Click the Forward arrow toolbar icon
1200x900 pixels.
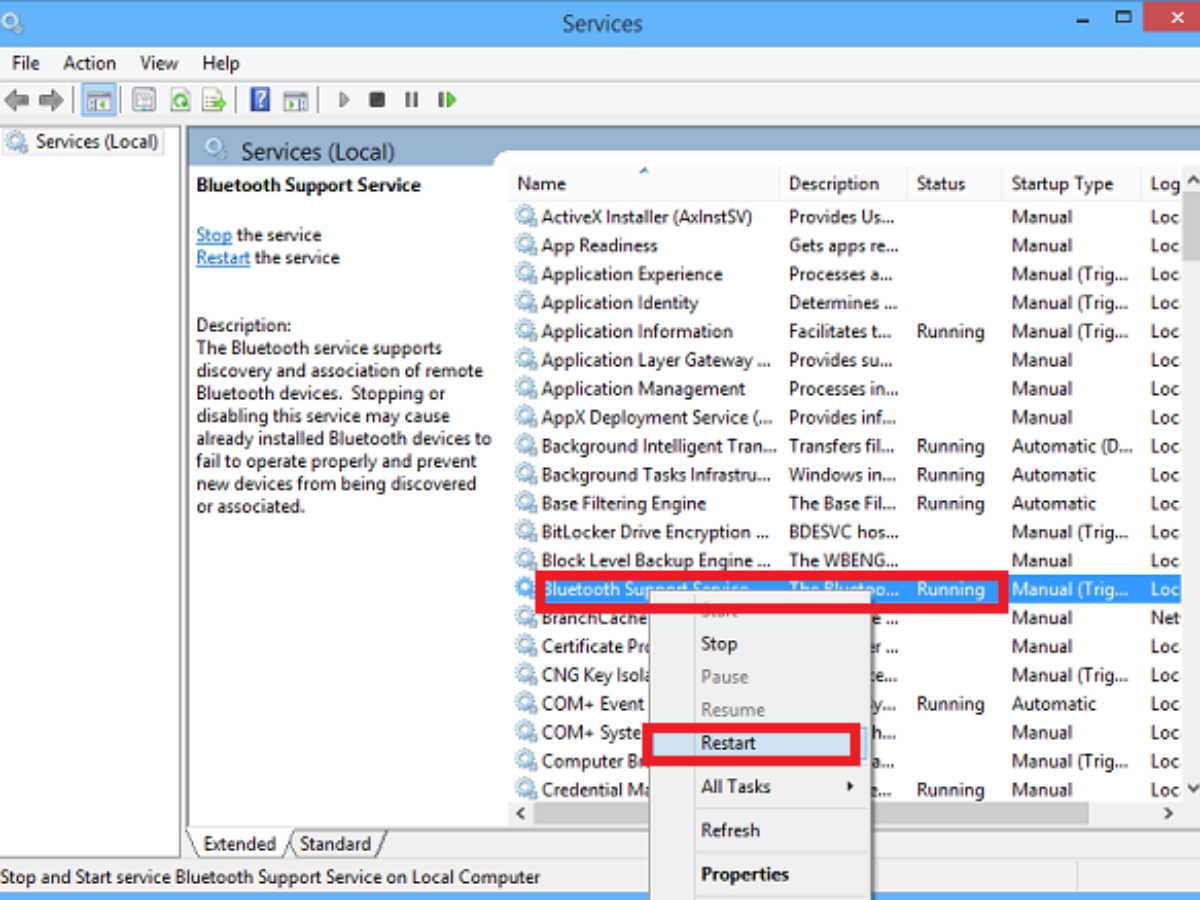click(x=51, y=100)
